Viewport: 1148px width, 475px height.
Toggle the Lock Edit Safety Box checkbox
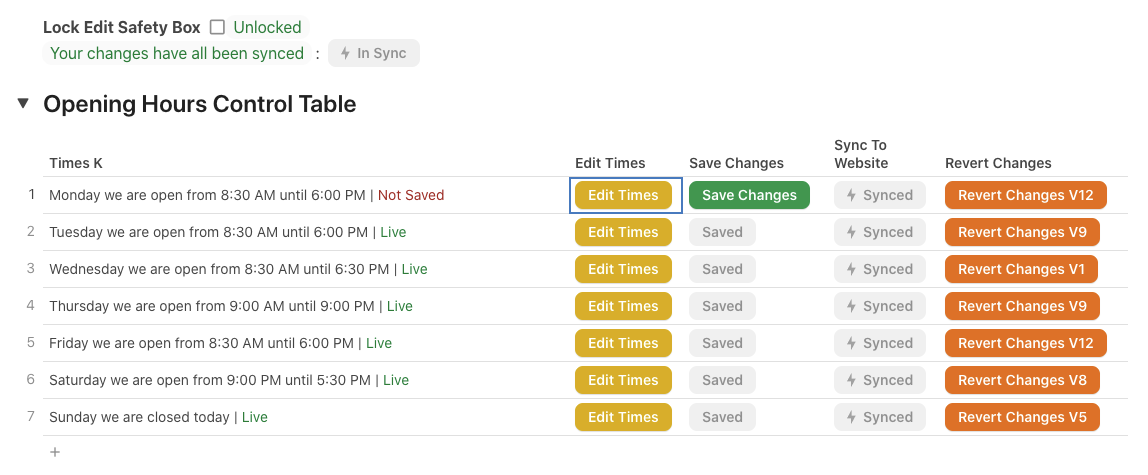click(x=217, y=27)
